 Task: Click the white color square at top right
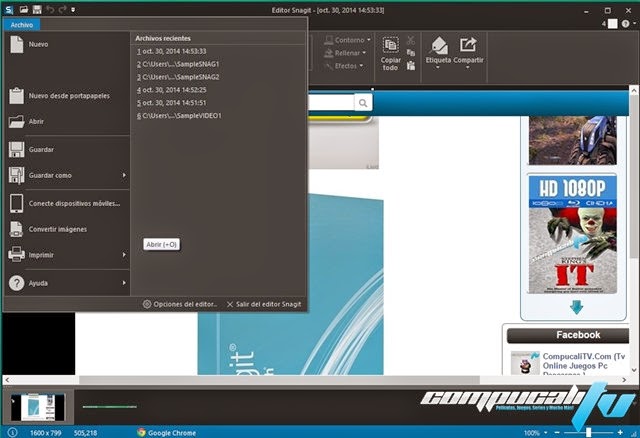click(612, 24)
